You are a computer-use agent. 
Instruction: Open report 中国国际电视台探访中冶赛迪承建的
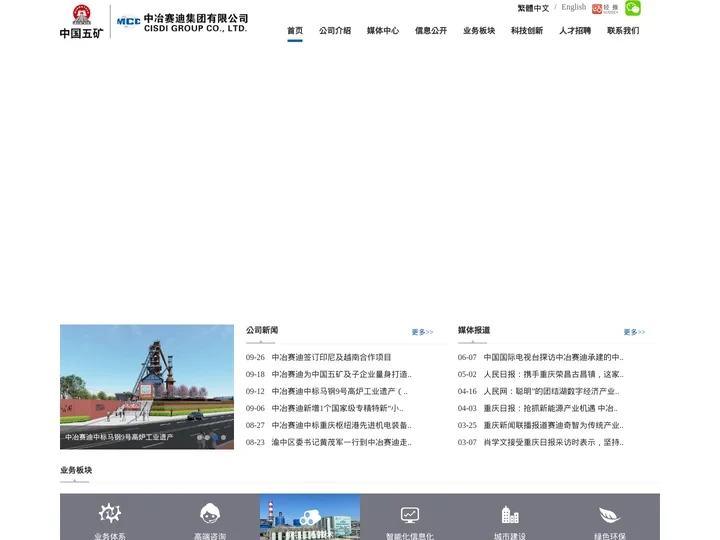point(553,357)
